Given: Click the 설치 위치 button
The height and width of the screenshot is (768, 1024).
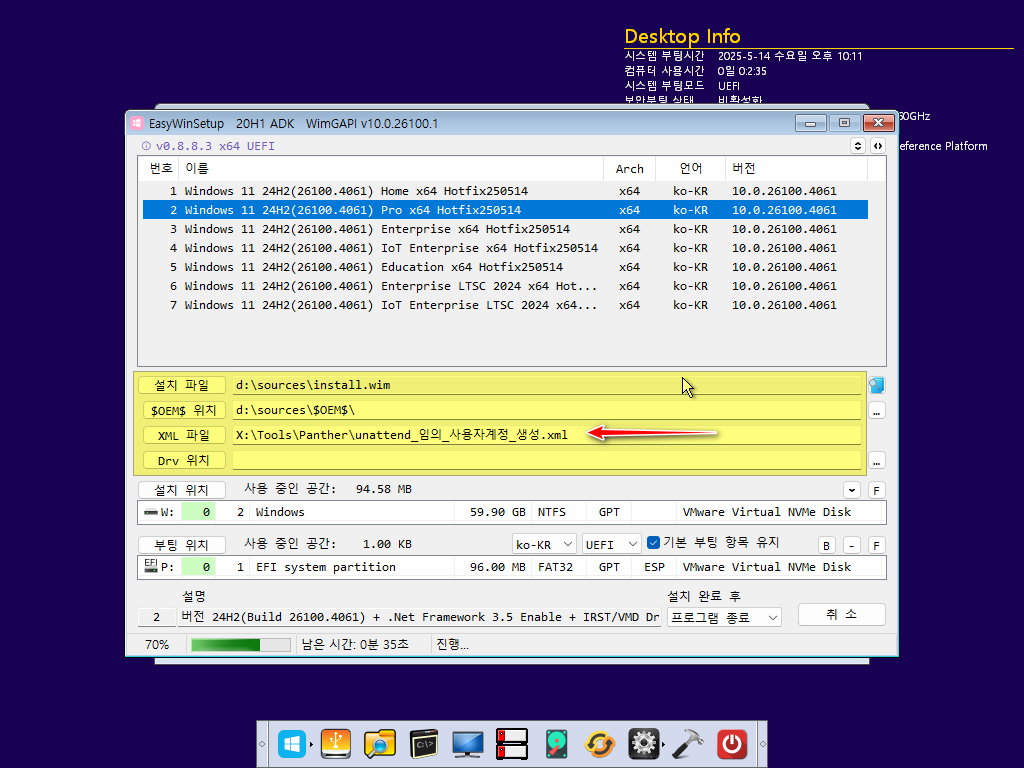Looking at the screenshot, I should (182, 490).
